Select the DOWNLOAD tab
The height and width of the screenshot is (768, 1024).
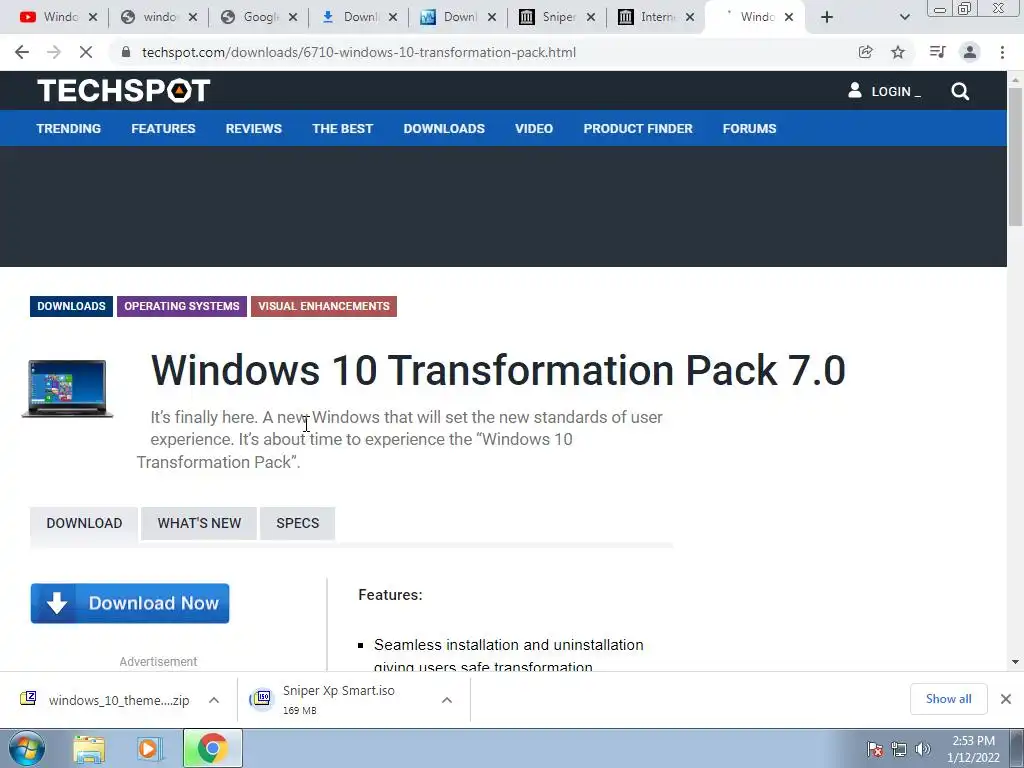(x=84, y=523)
